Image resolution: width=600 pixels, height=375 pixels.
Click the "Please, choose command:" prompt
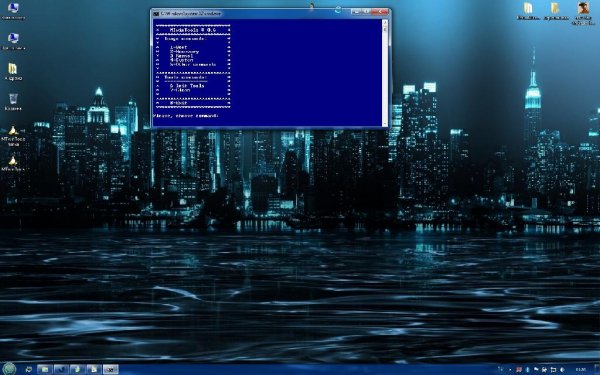[x=186, y=116]
